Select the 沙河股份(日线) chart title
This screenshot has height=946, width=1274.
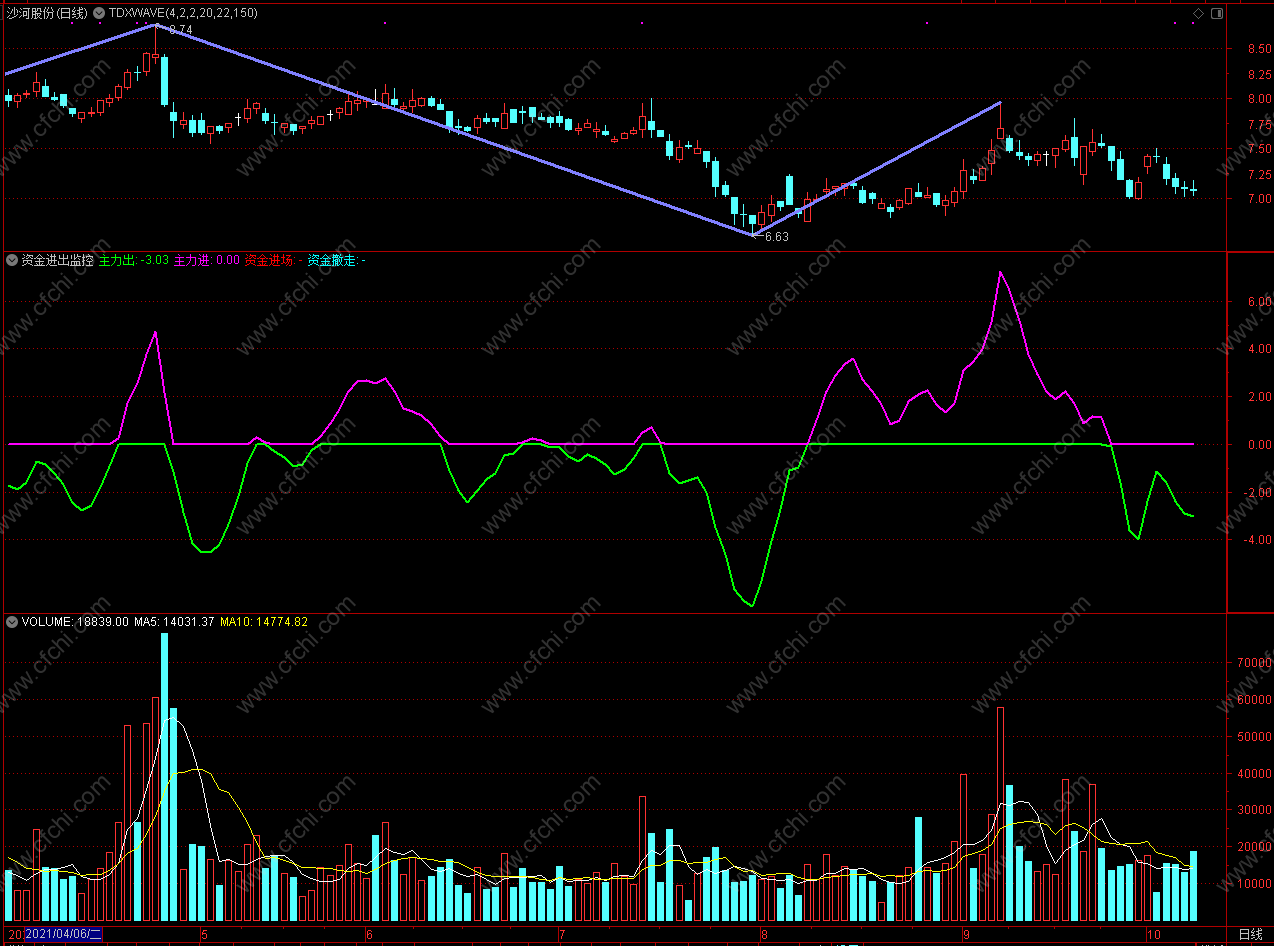point(48,13)
